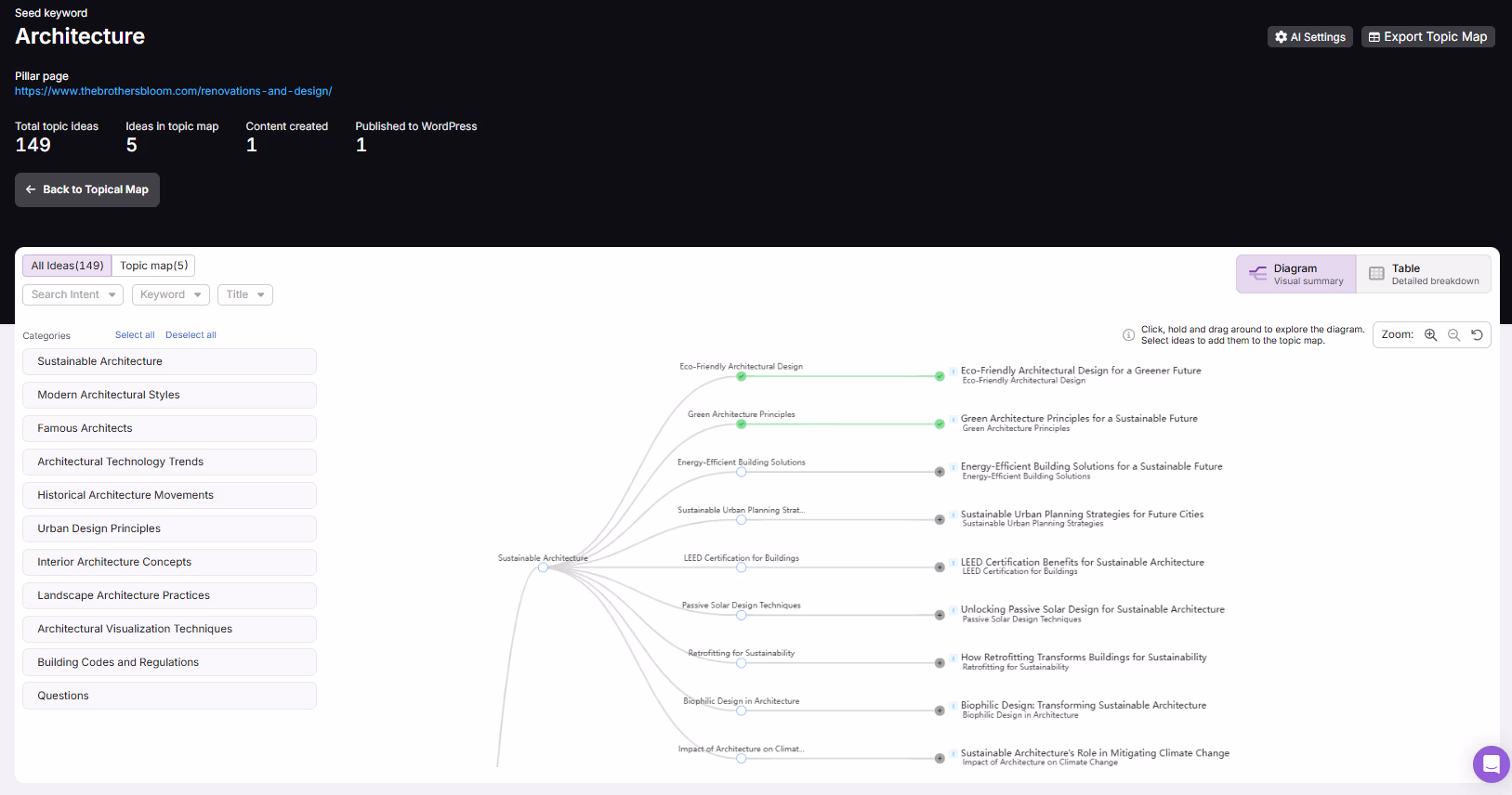The image size is (1512, 795).
Task: Expand the Title filter dropdown
Action: click(x=245, y=294)
